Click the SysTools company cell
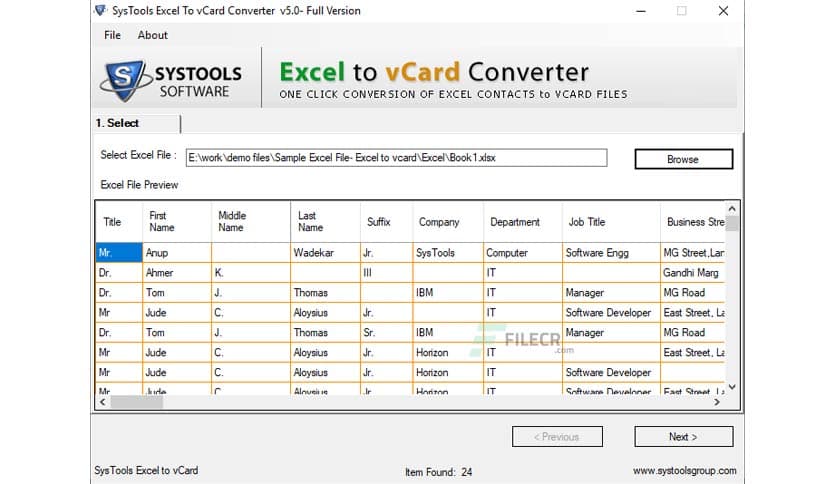 [x=448, y=253]
